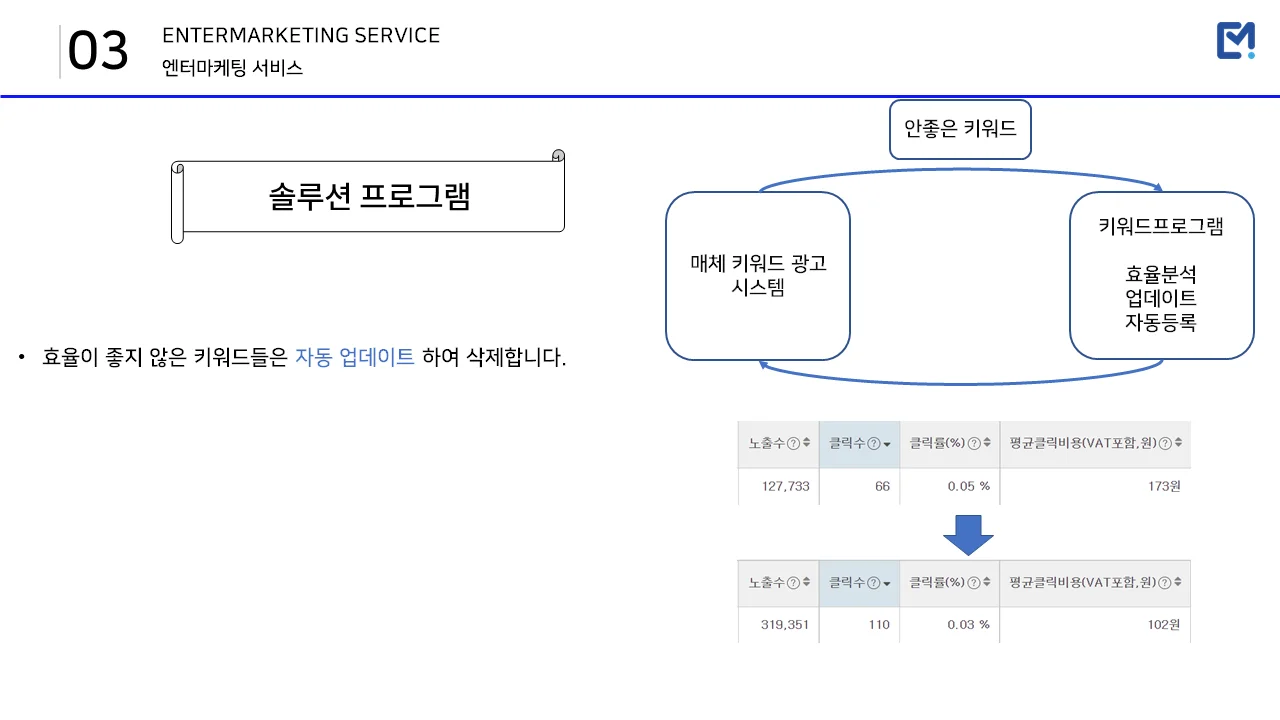Click the section number 03
Image resolution: width=1280 pixels, height=720 pixels.
pyautogui.click(x=98, y=51)
